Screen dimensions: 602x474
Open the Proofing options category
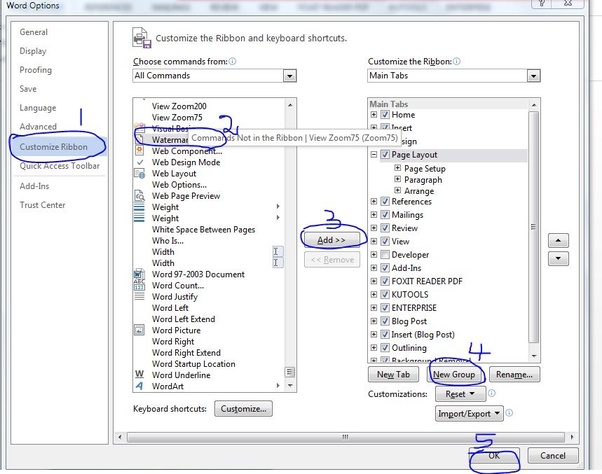pos(36,70)
